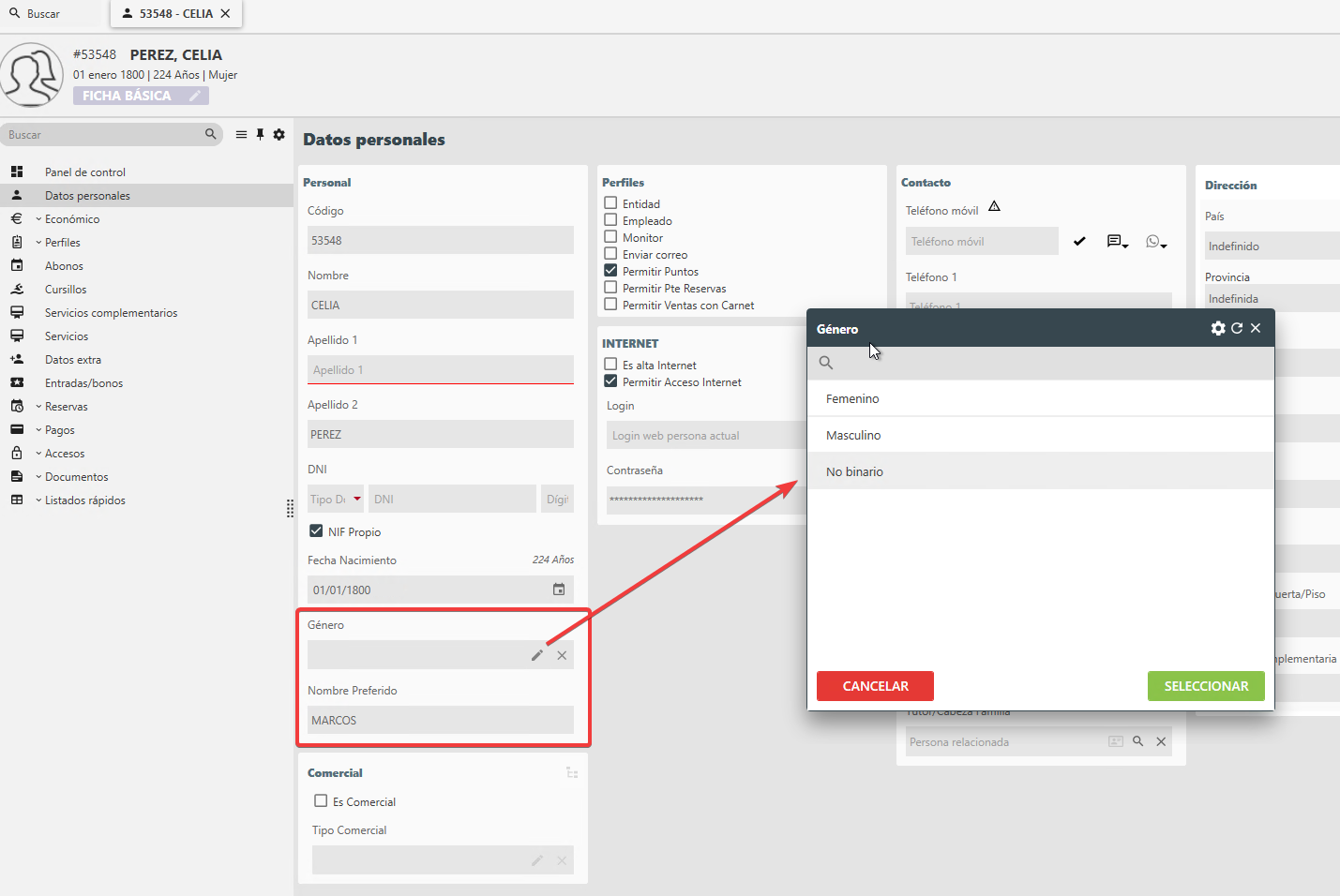
Task: Open the WhatsApp dropdown icon
Action: pos(1156,242)
